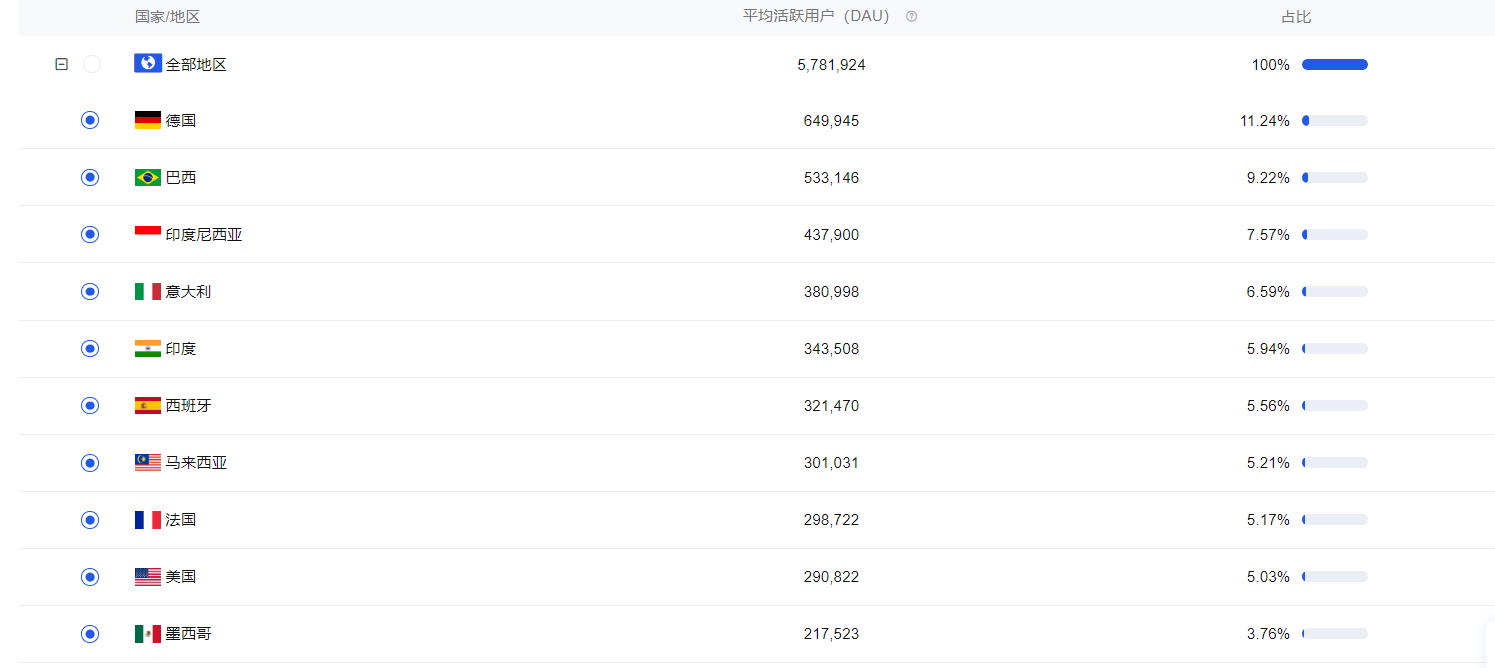Click the Indonesia flag icon

pos(147,235)
